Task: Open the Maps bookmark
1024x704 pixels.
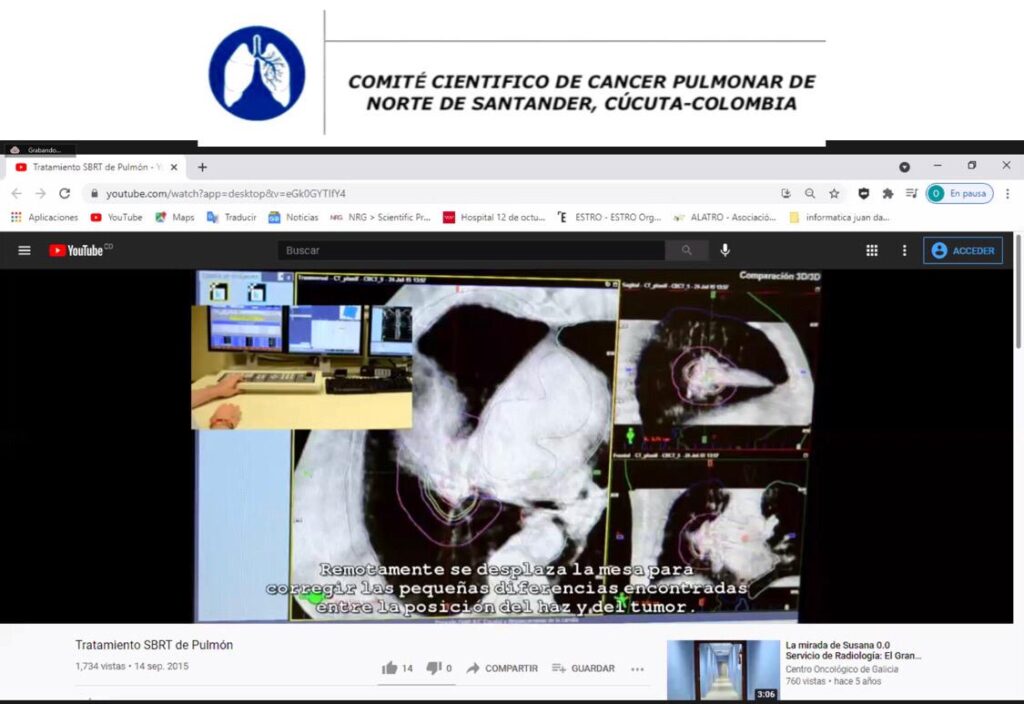Action: [174, 217]
